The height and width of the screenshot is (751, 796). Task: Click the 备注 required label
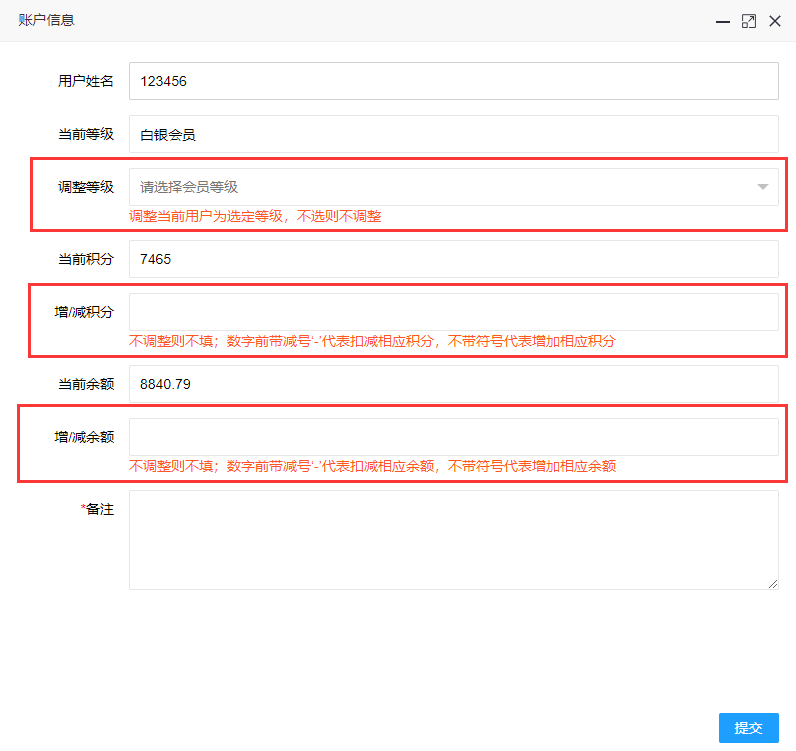[x=97, y=509]
